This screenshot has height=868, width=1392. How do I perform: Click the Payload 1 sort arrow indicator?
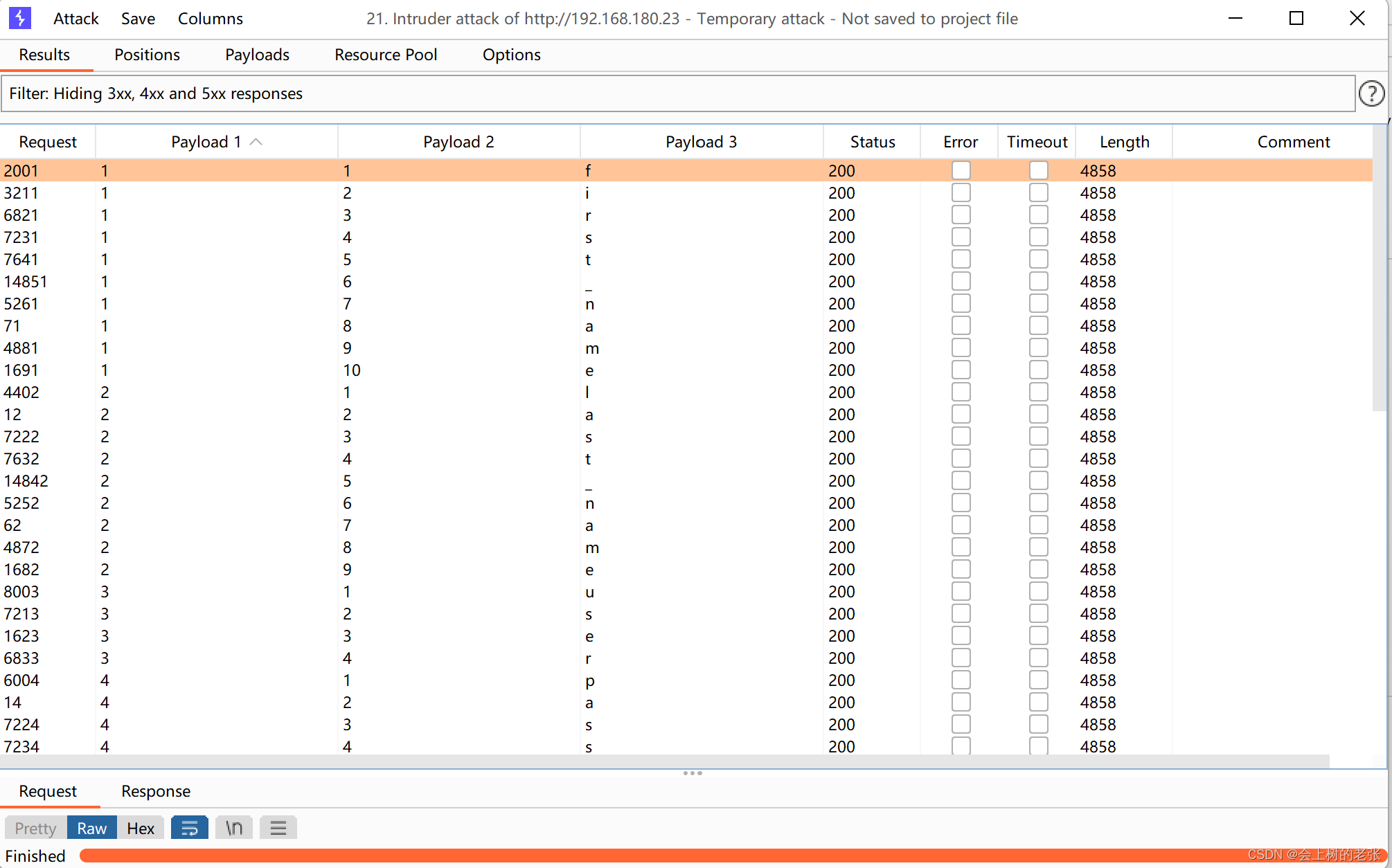(x=256, y=142)
